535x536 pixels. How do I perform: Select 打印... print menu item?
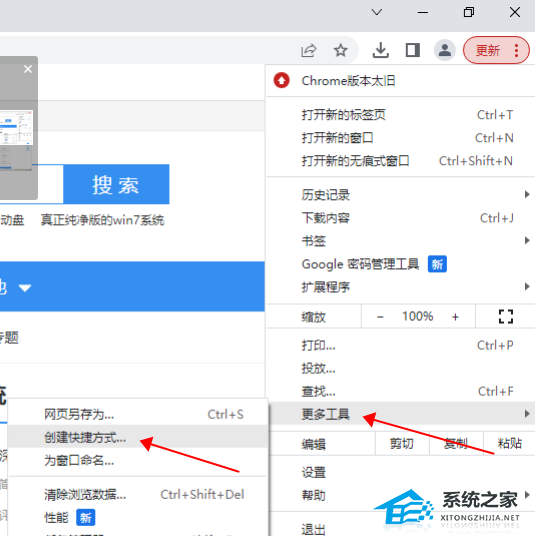pyautogui.click(x=401, y=345)
